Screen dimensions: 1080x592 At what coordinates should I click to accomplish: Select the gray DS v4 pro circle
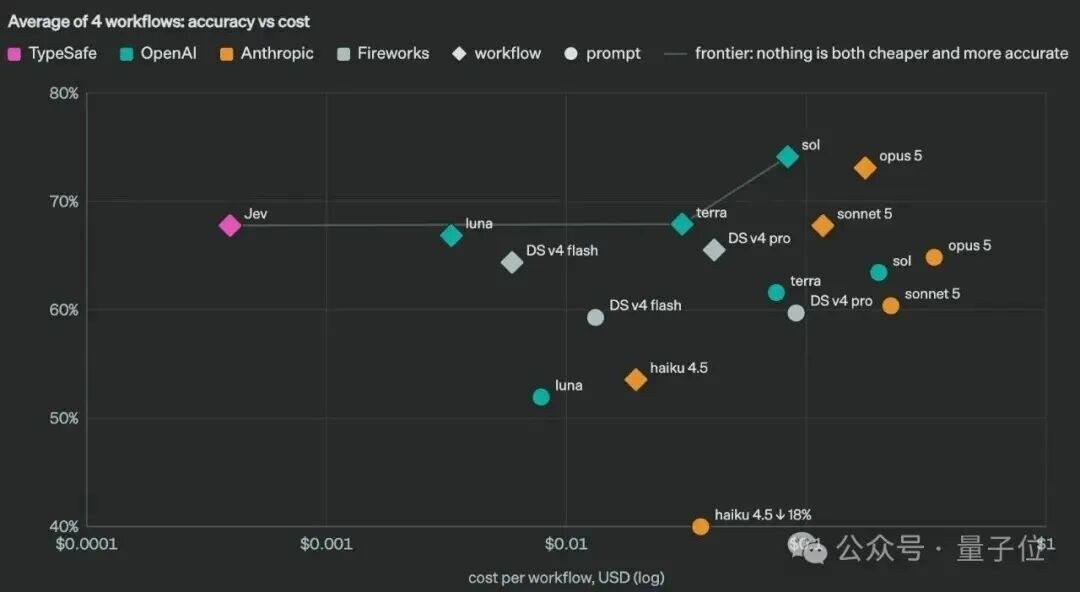pyautogui.click(x=796, y=313)
